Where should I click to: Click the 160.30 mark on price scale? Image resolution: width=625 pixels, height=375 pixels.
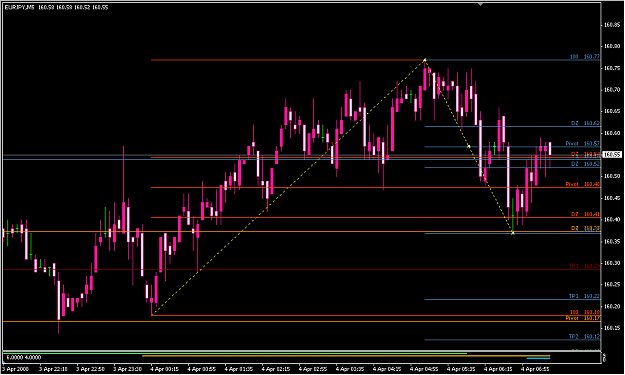(612, 263)
